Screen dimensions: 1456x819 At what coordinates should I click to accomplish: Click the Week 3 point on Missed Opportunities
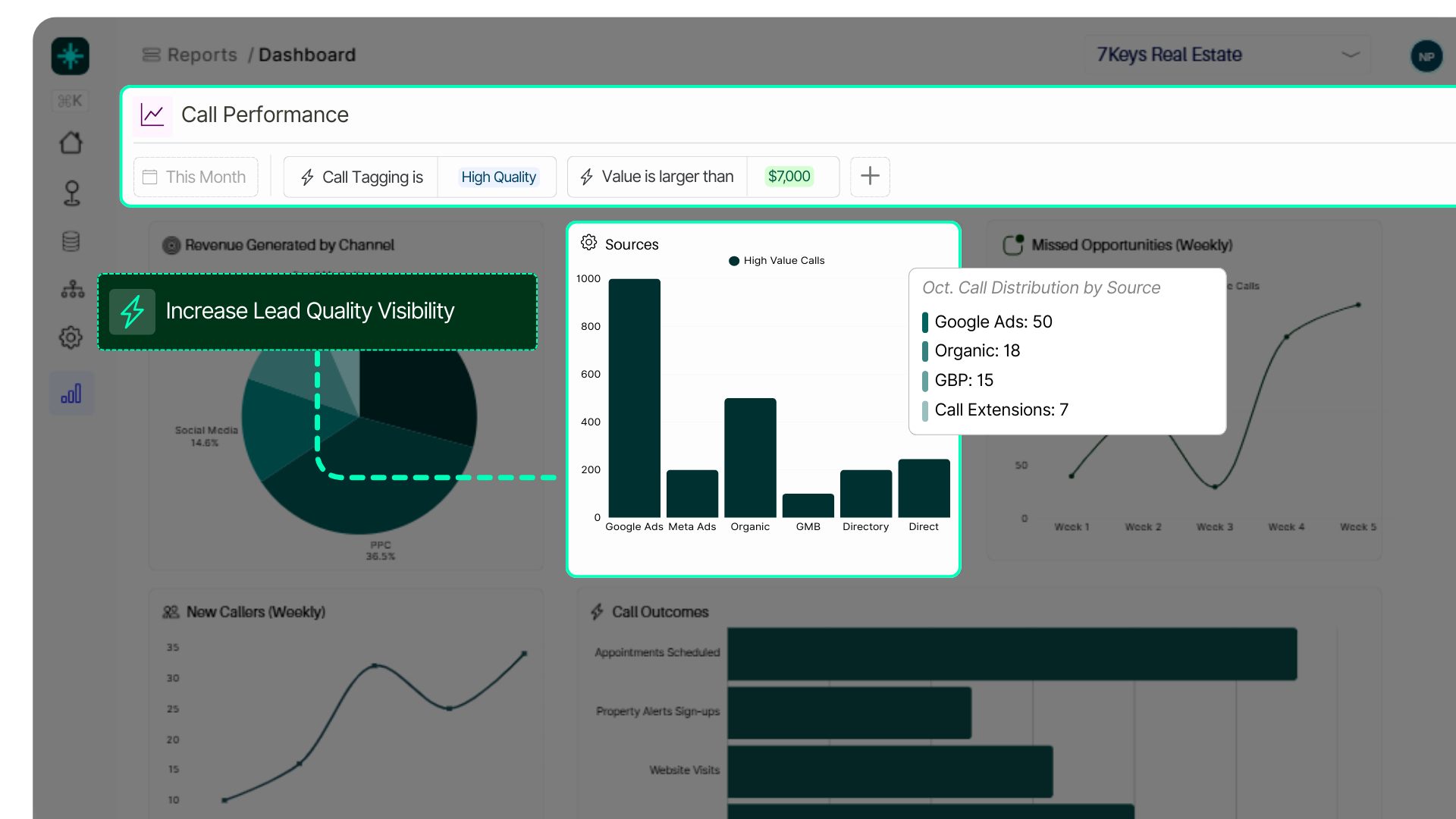point(1215,487)
